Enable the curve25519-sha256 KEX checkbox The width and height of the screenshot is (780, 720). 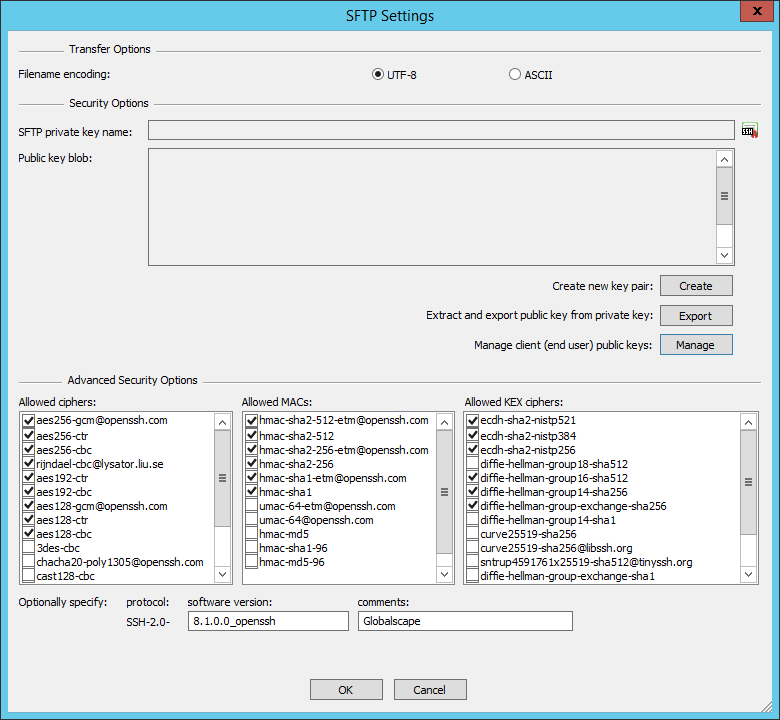click(473, 534)
